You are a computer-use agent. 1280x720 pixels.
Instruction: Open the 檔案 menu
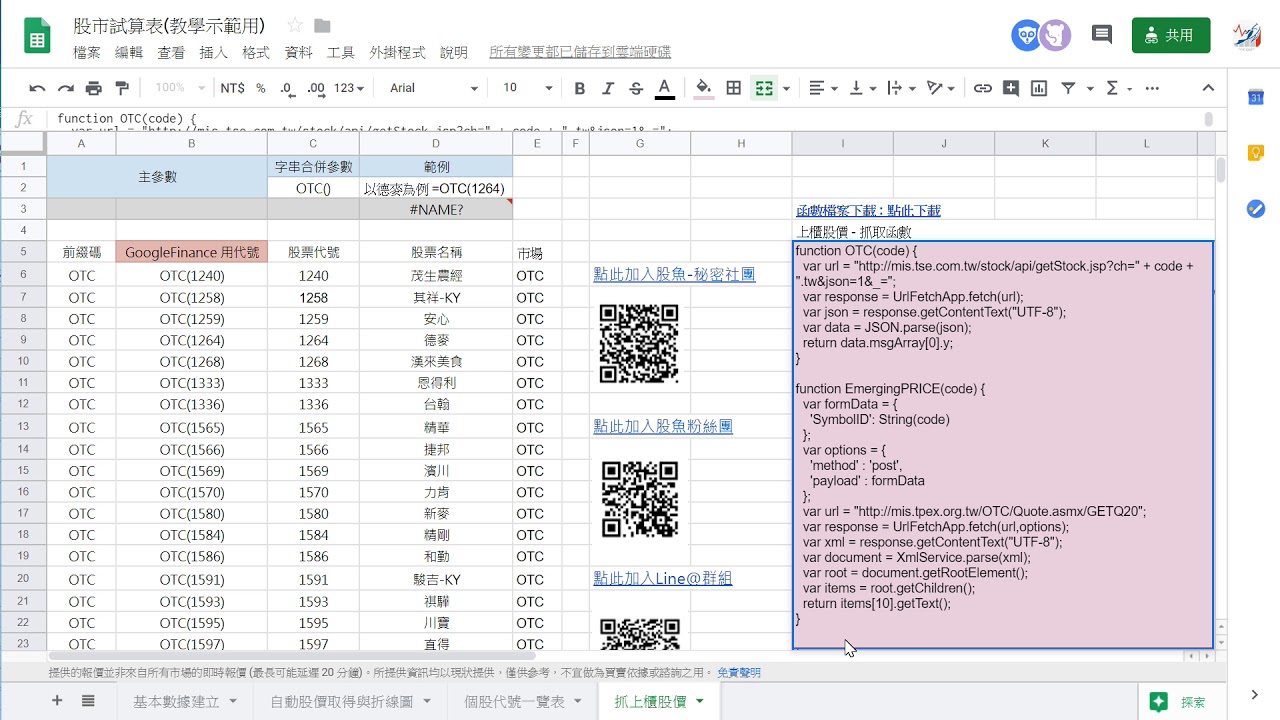(x=87, y=52)
